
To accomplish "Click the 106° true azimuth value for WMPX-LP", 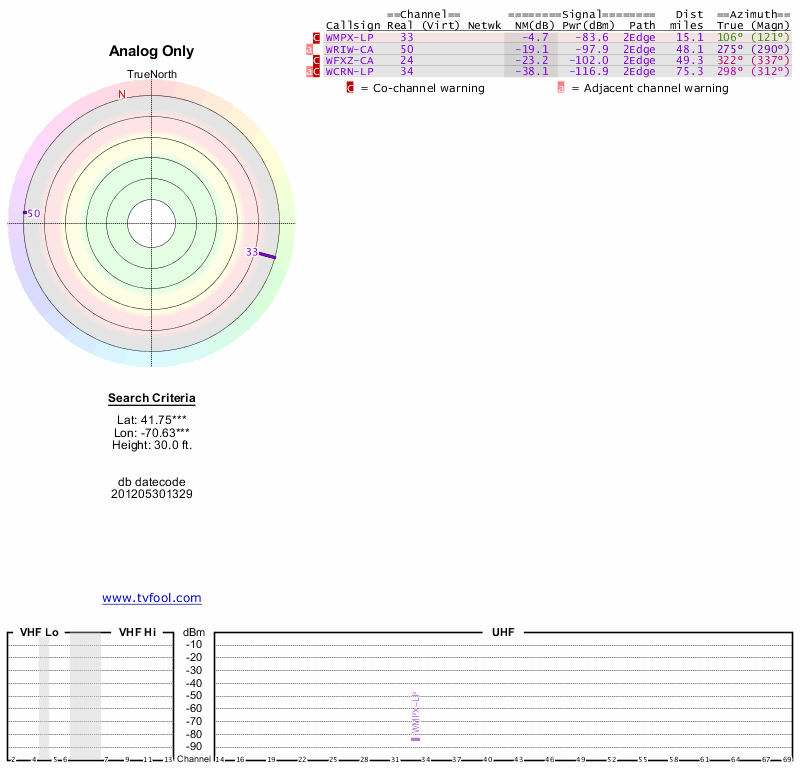I will tap(731, 37).
